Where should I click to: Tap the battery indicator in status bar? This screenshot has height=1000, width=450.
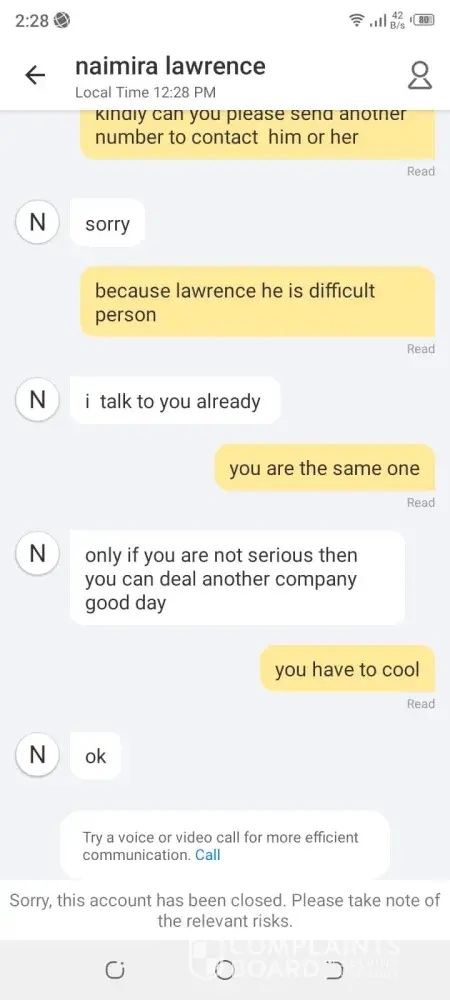click(425, 20)
